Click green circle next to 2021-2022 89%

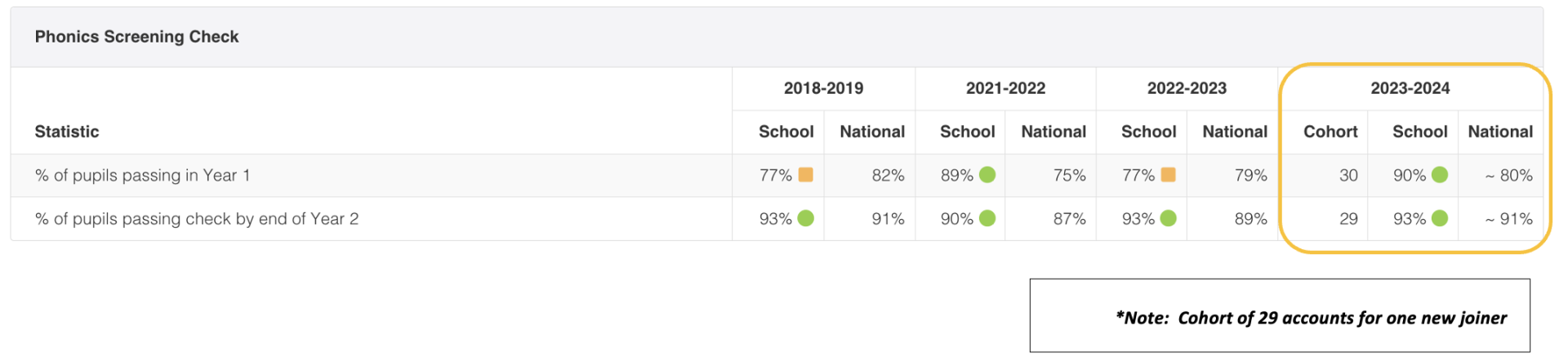tap(987, 175)
